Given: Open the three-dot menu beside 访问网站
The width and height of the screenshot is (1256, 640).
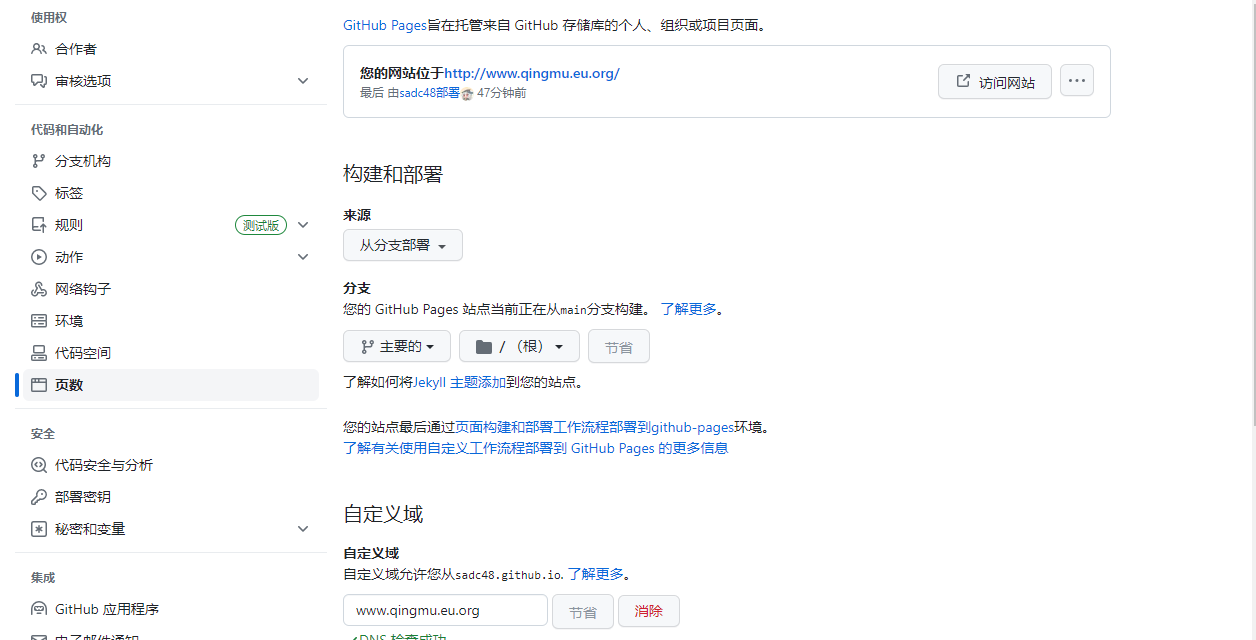Looking at the screenshot, I should pyautogui.click(x=1077, y=81).
